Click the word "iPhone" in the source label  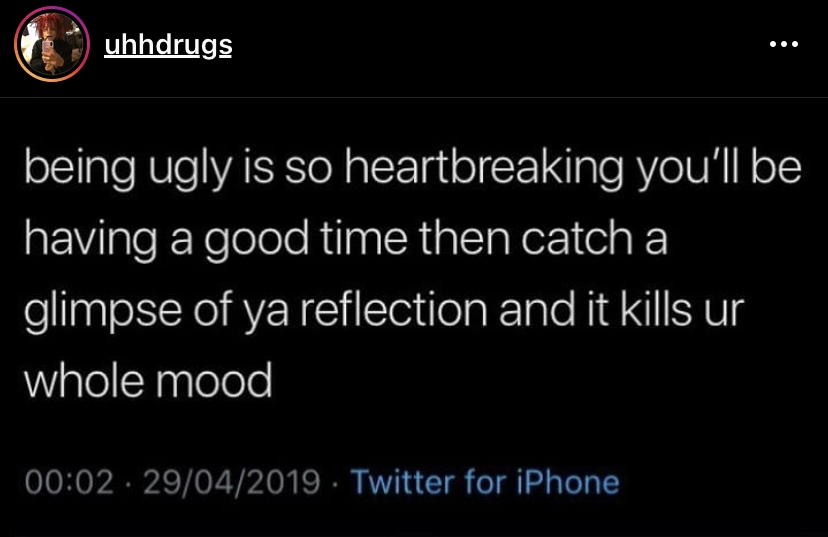(567, 483)
